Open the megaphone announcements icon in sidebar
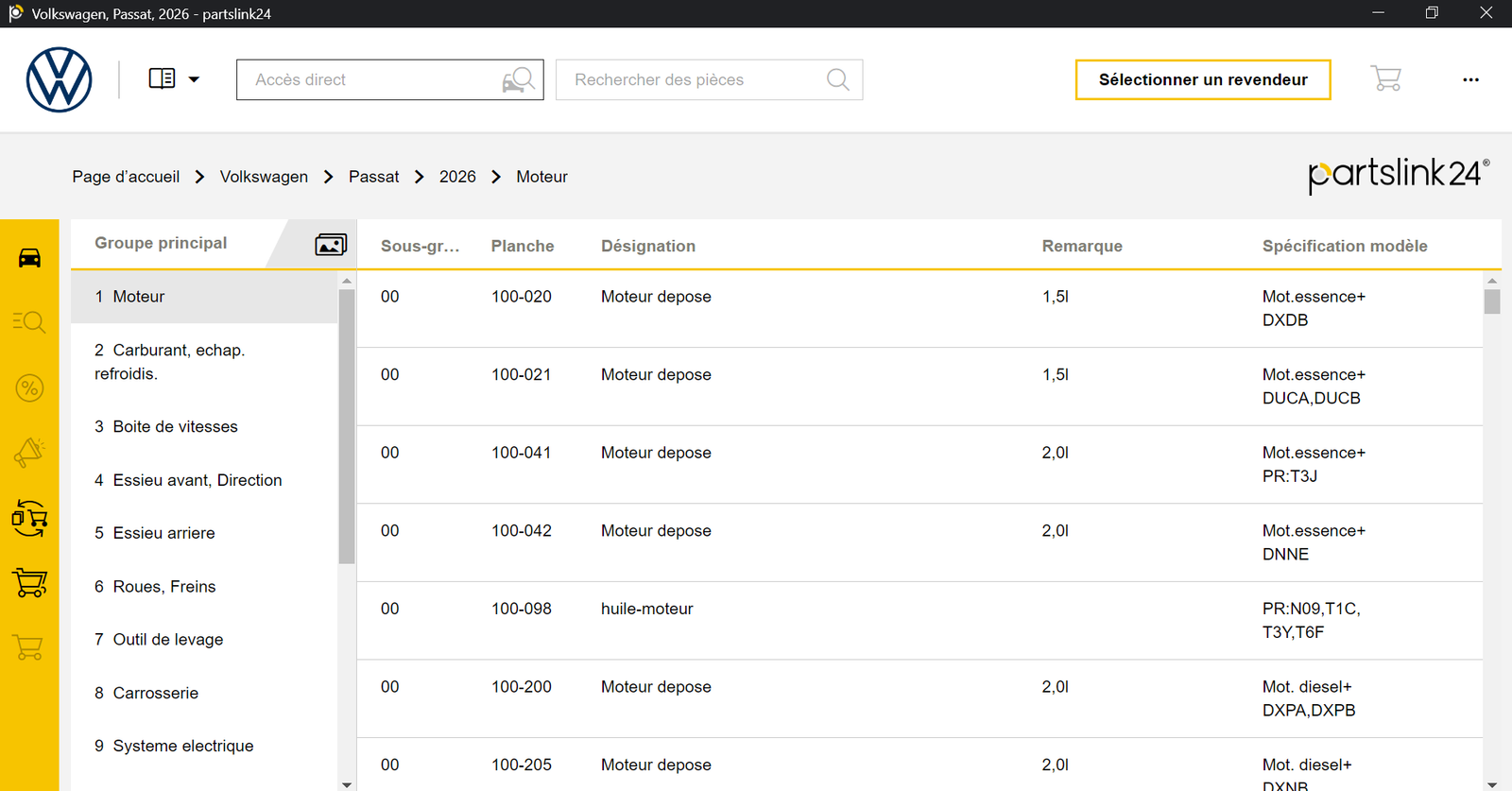This screenshot has height=791, width=1512. click(x=29, y=453)
